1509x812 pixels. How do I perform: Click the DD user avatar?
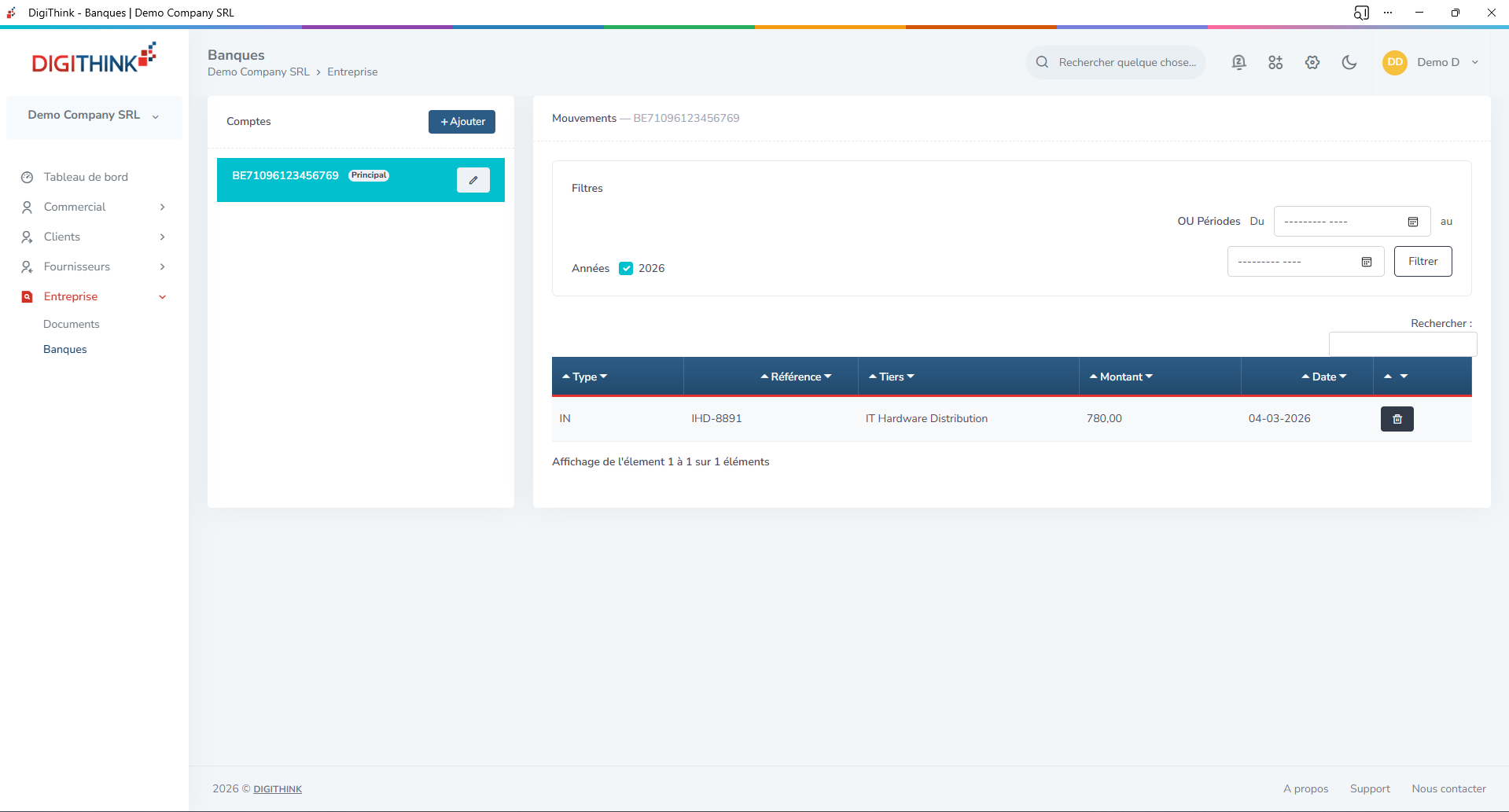point(1394,63)
